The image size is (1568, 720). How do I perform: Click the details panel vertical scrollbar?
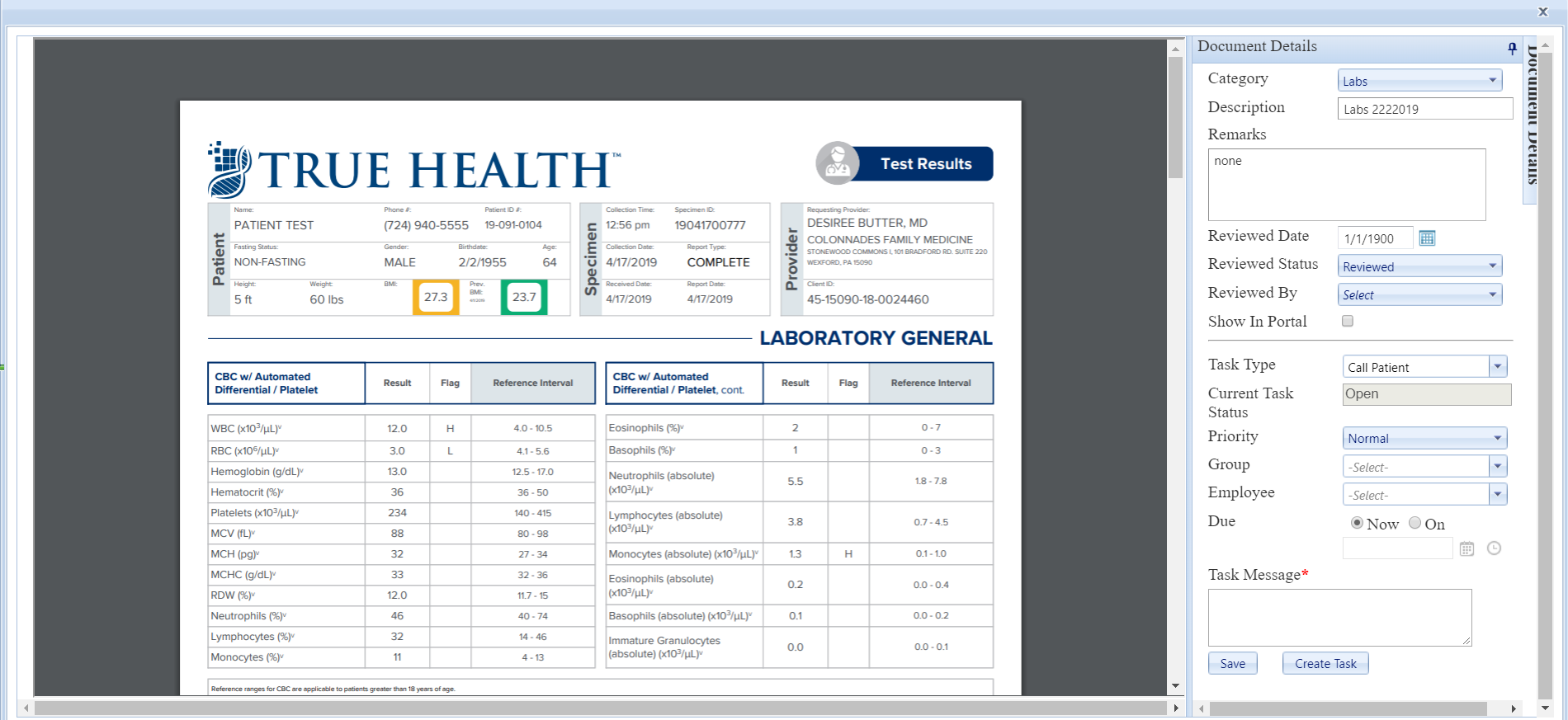click(1545, 375)
